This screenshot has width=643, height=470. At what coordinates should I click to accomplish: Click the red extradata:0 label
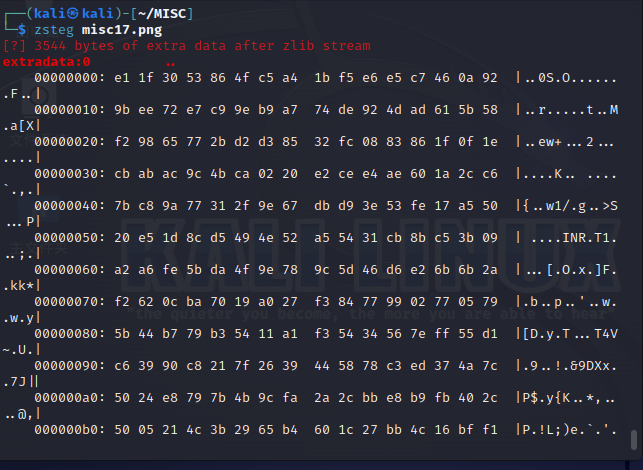tap(46, 62)
